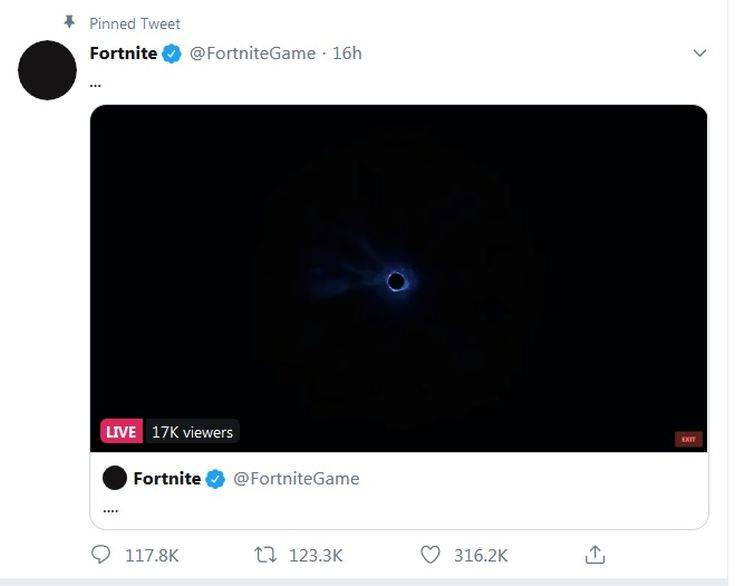This screenshot has height=586, width=735.
Task: Open the black hole live video
Action: [x=398, y=278]
